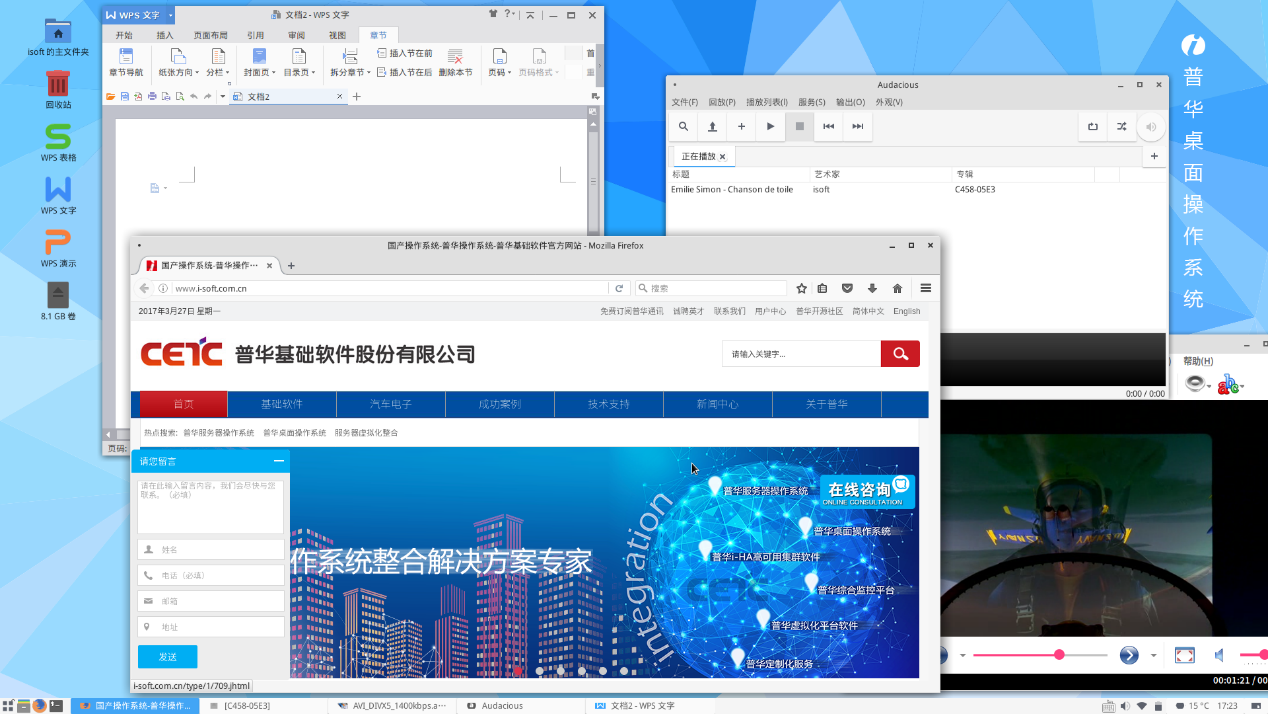The image size is (1268, 714).
Task: Reload page in Firefox
Action: tap(620, 288)
